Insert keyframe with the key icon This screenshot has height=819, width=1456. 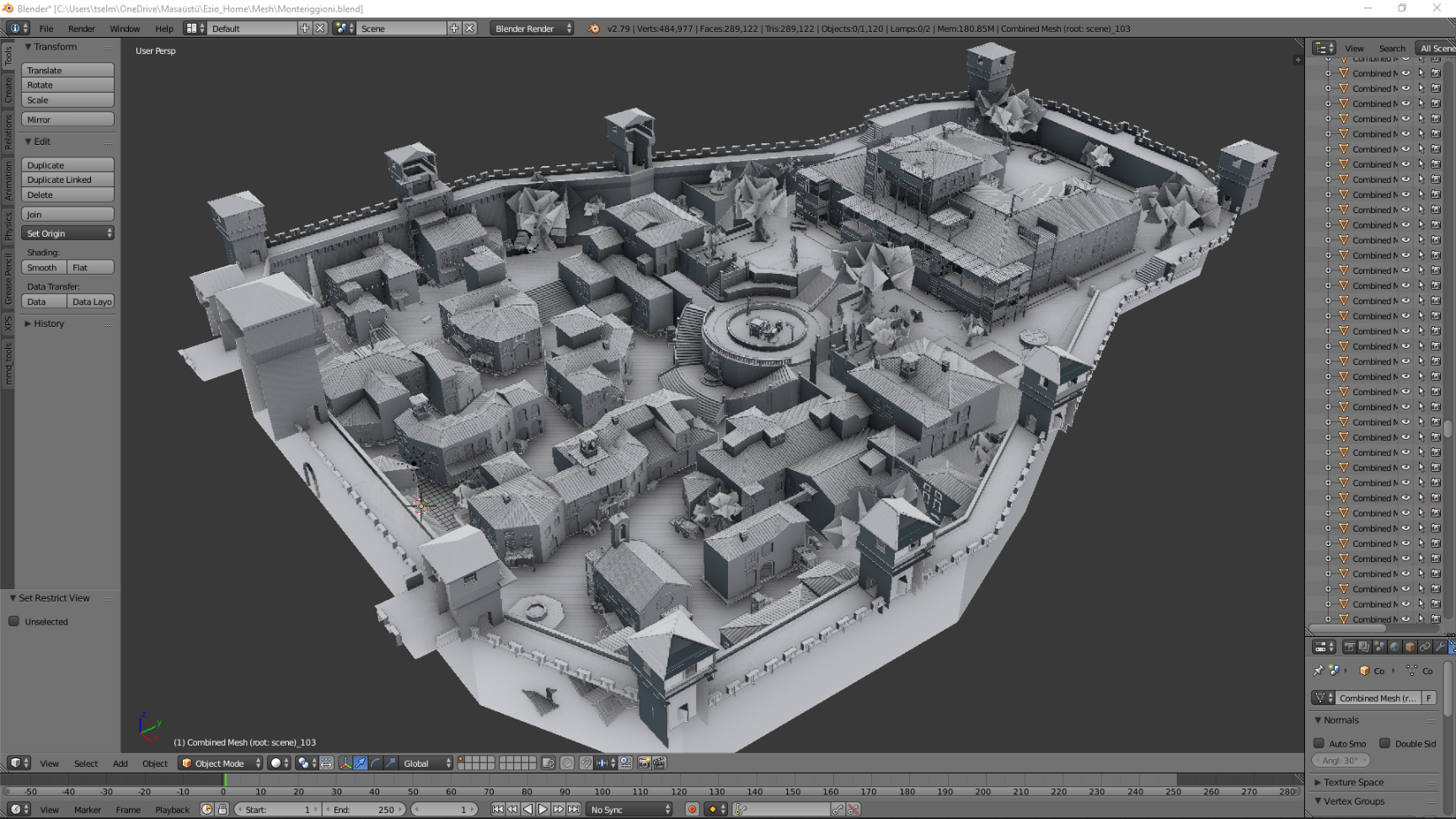point(838,809)
